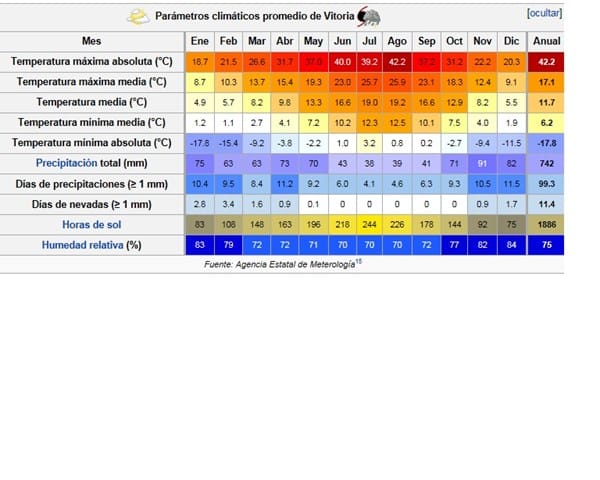This screenshot has height=480, width=600.
Task: Click the Fuente: Agencia Estatal de Meterología text
Action: pos(280,264)
